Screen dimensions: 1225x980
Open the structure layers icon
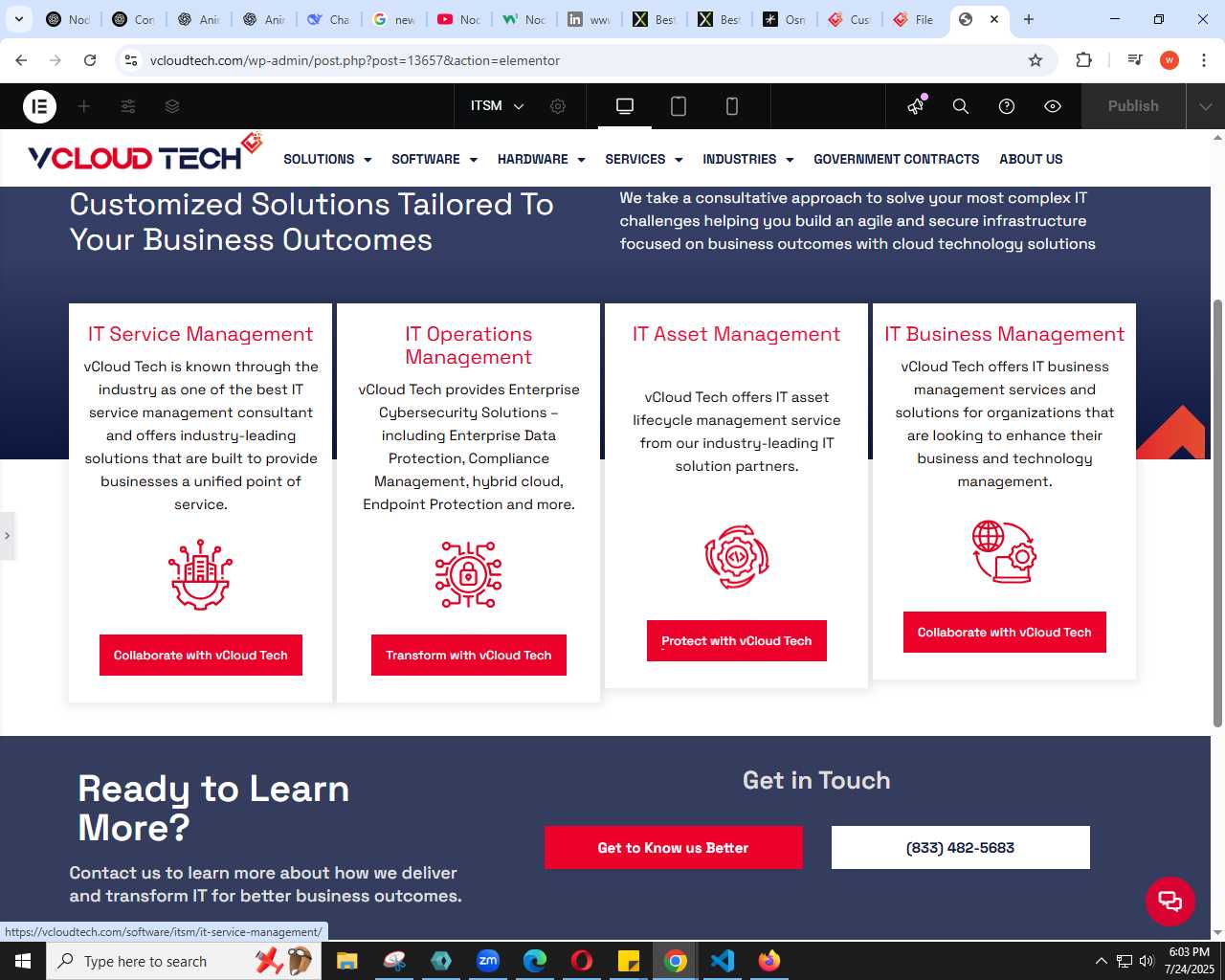click(172, 106)
